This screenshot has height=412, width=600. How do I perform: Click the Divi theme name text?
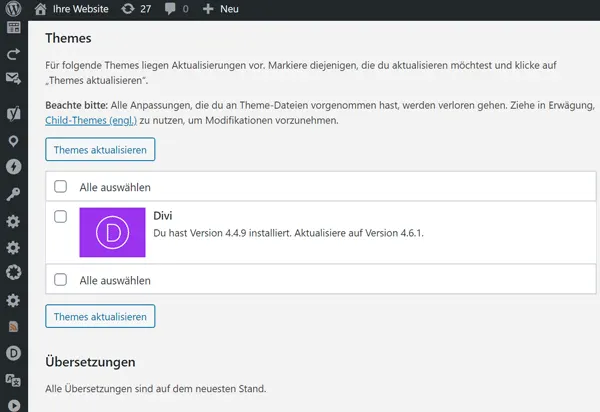pos(163,216)
